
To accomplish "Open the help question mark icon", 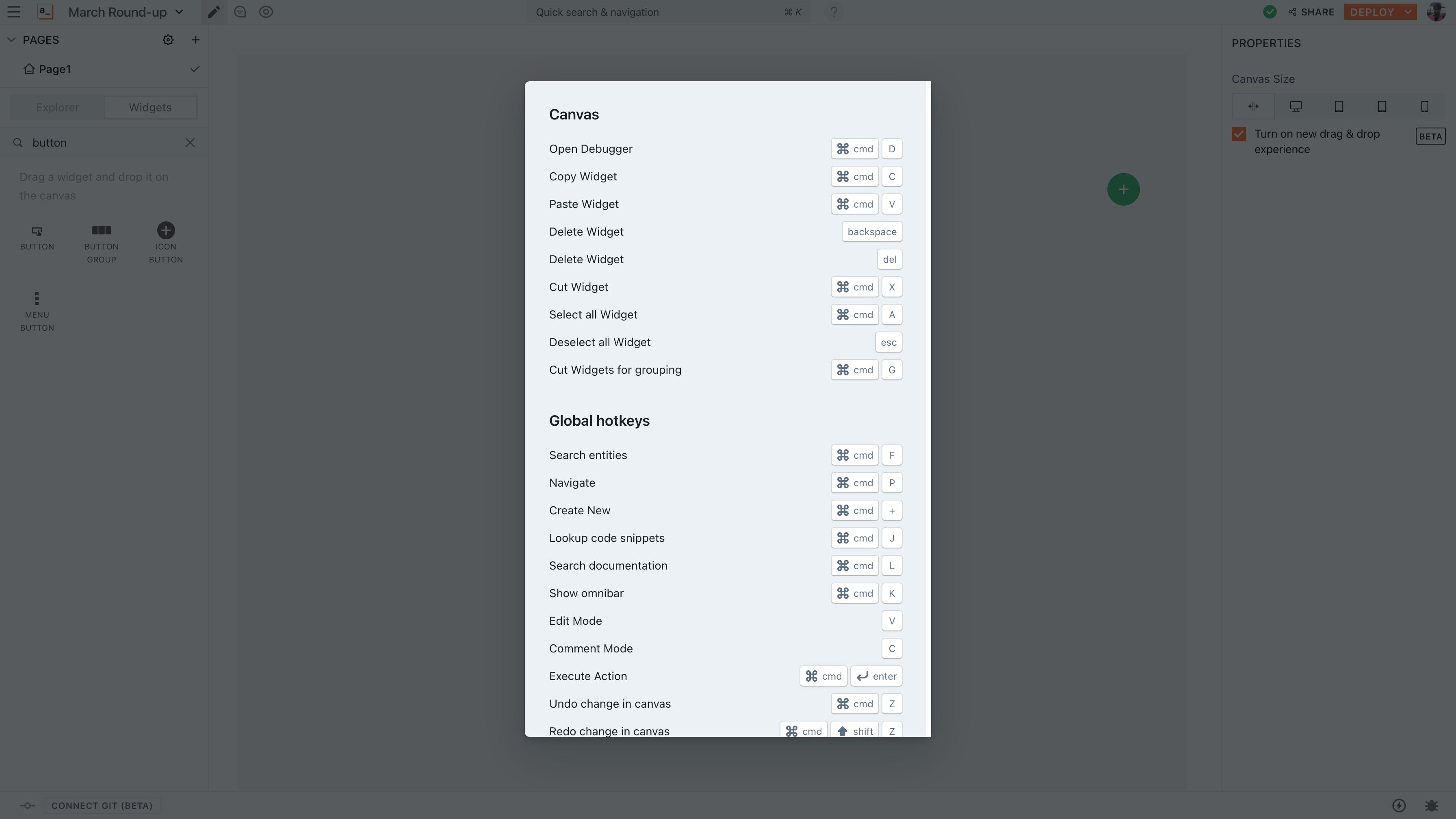I will pyautogui.click(x=834, y=12).
